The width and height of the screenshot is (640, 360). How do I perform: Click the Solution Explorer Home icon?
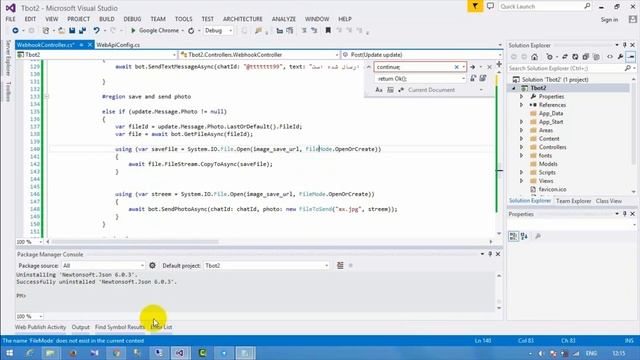[534, 57]
